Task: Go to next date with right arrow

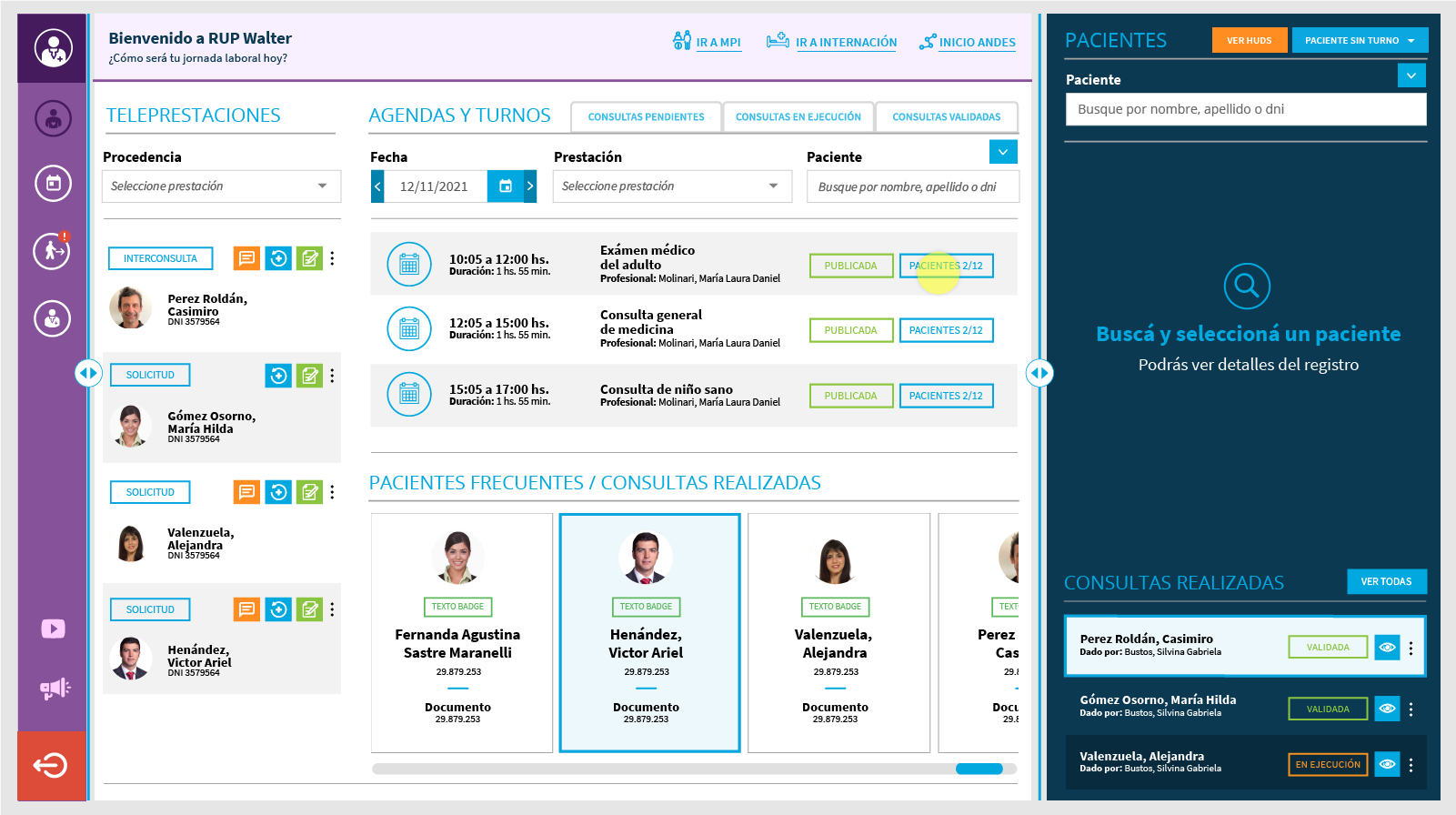Action: point(530,186)
